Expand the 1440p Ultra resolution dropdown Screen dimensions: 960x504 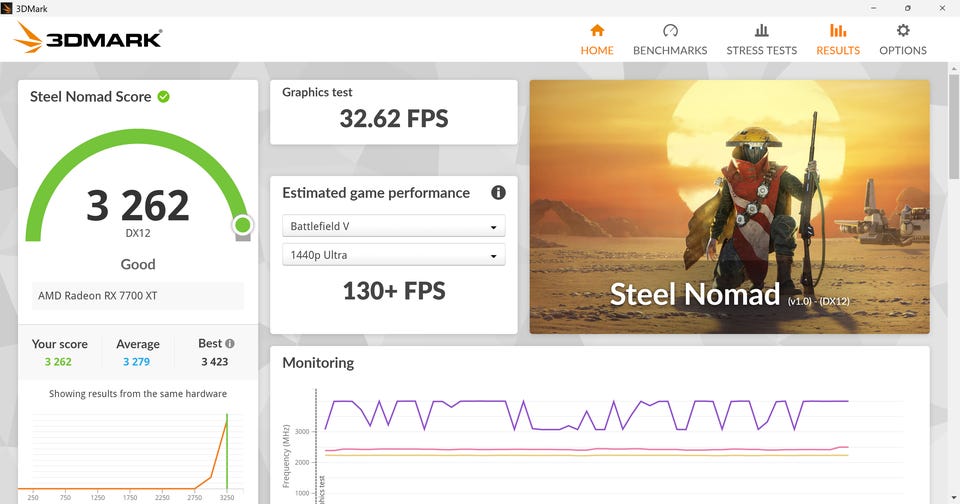(x=394, y=255)
